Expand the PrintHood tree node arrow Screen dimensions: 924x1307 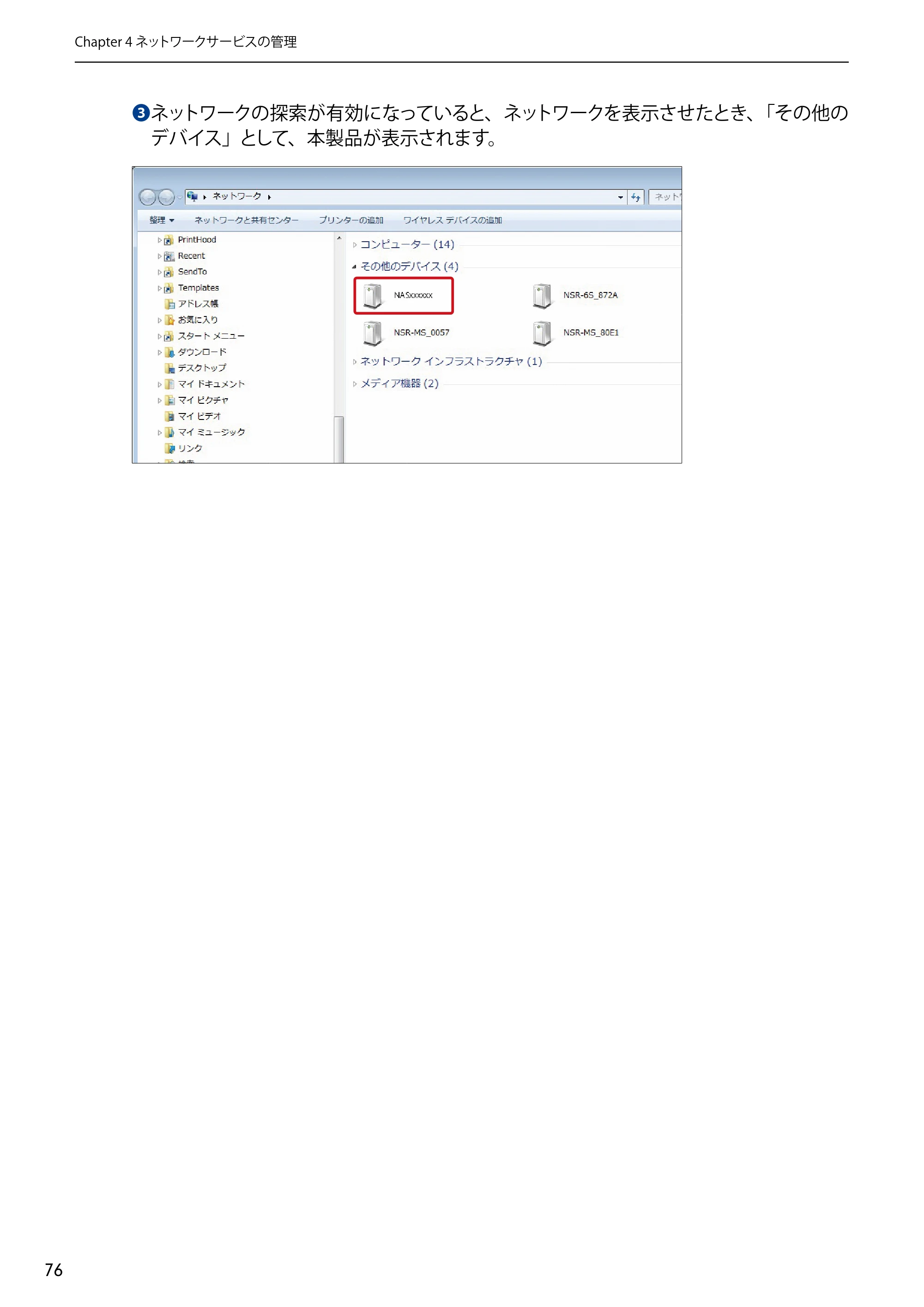tap(159, 240)
